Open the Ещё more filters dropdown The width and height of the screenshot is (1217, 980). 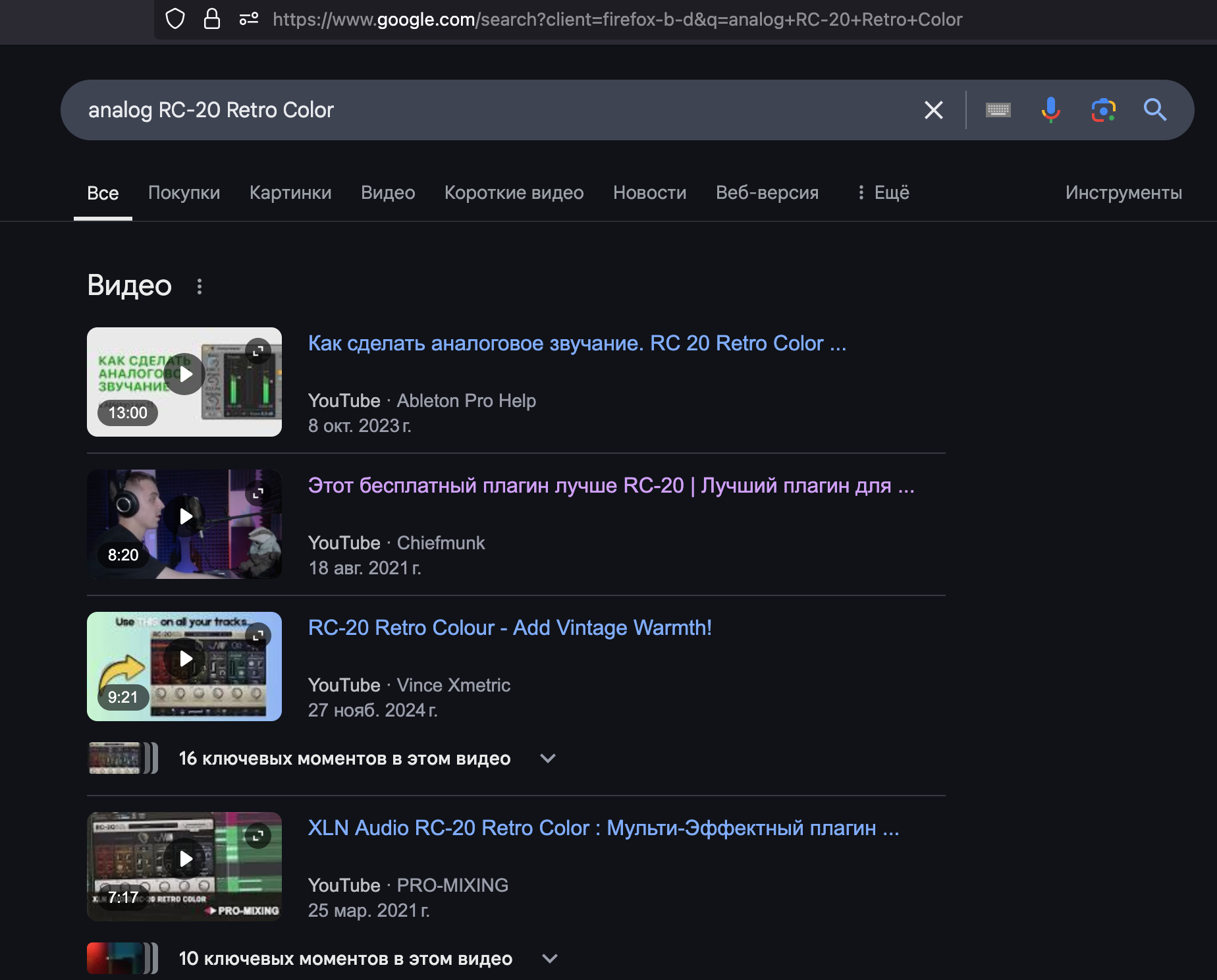click(x=883, y=192)
